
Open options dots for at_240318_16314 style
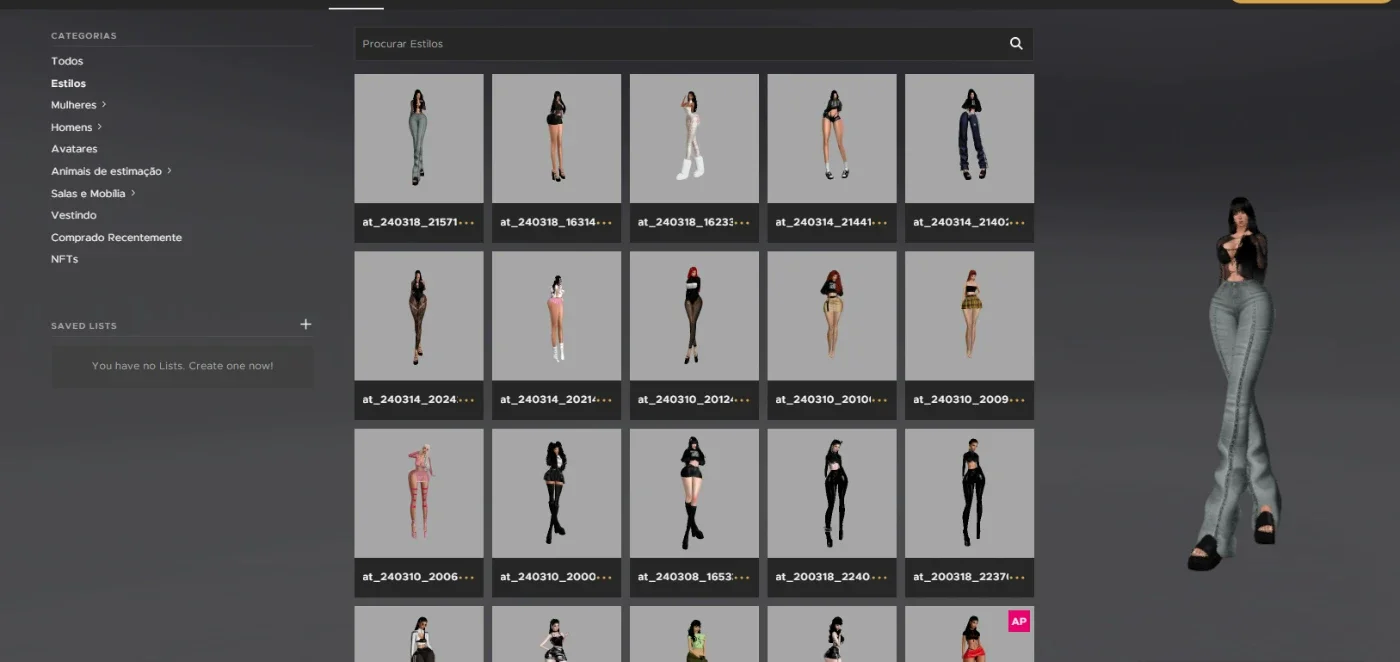pos(604,222)
